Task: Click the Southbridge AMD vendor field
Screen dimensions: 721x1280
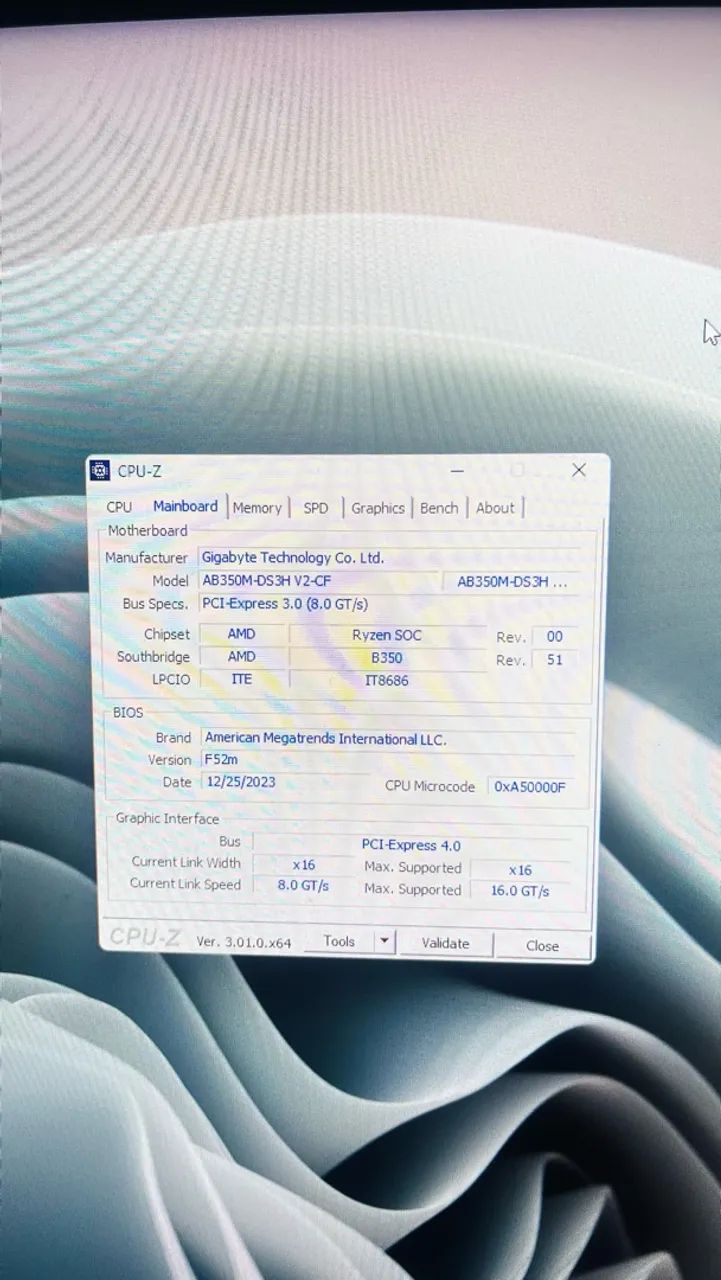Action: 242,657
